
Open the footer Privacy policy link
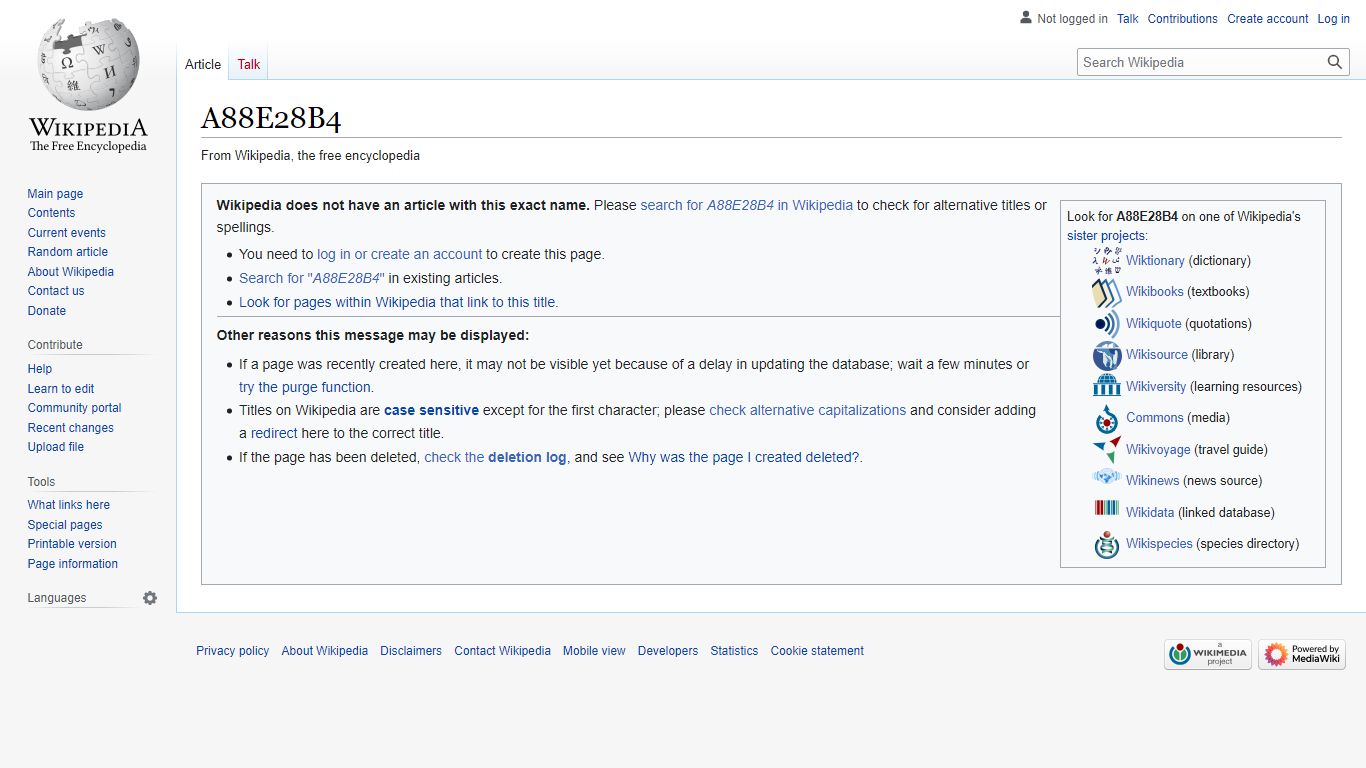[233, 651]
